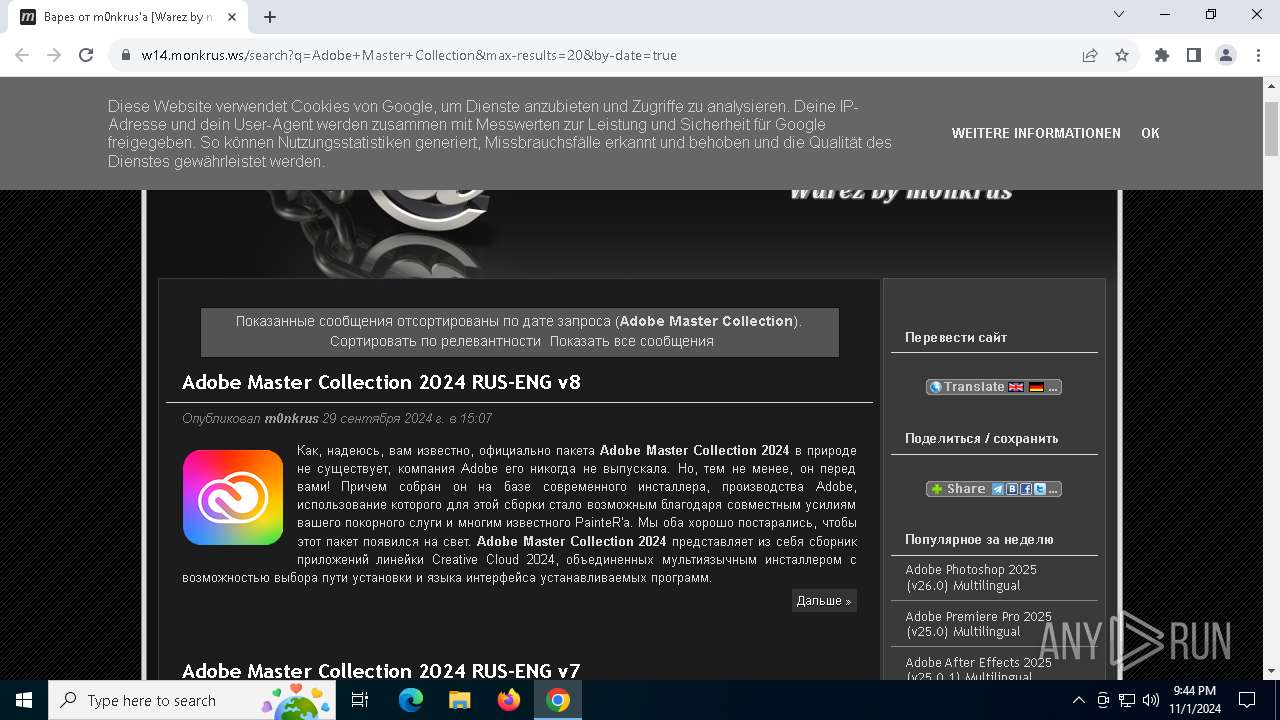Image resolution: width=1280 pixels, height=720 pixels.
Task: Bookmark this tab with the star icon
Action: (x=1122, y=56)
